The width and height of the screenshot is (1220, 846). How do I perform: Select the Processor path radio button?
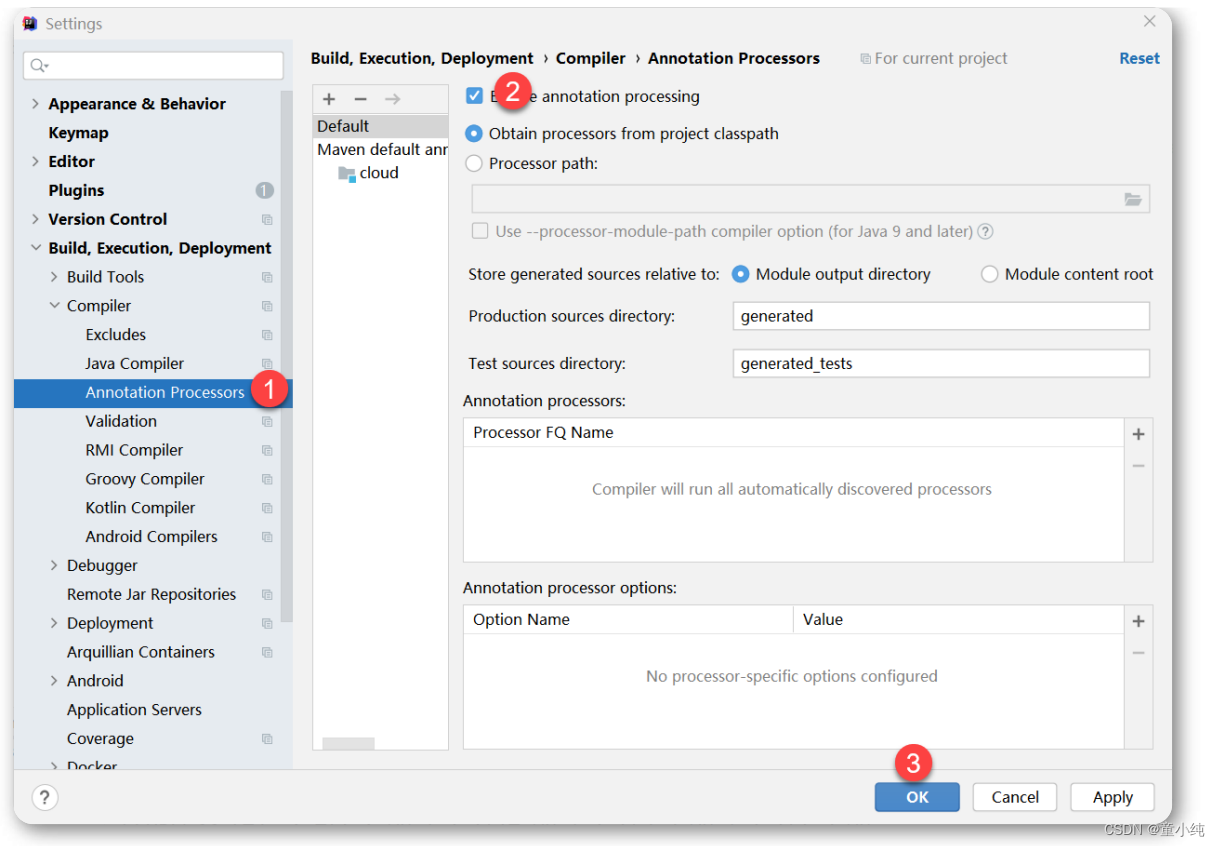pyautogui.click(x=474, y=163)
